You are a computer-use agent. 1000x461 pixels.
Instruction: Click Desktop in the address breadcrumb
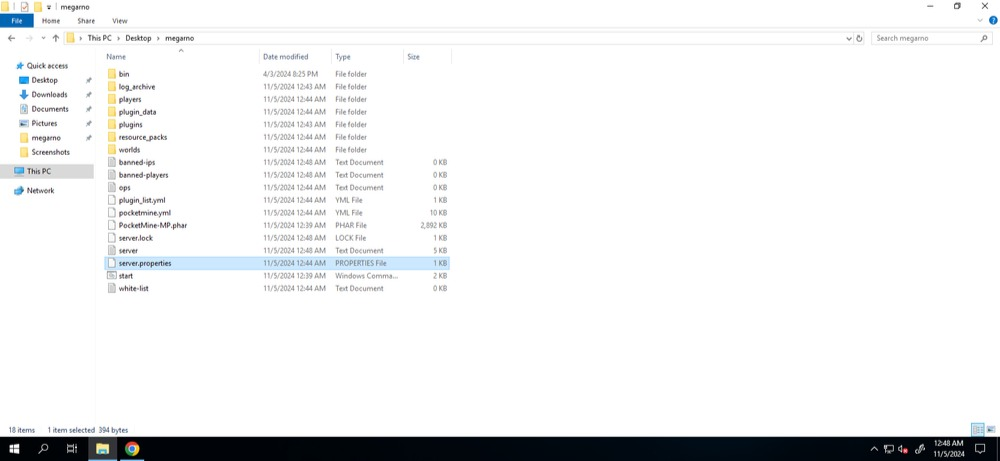138,38
